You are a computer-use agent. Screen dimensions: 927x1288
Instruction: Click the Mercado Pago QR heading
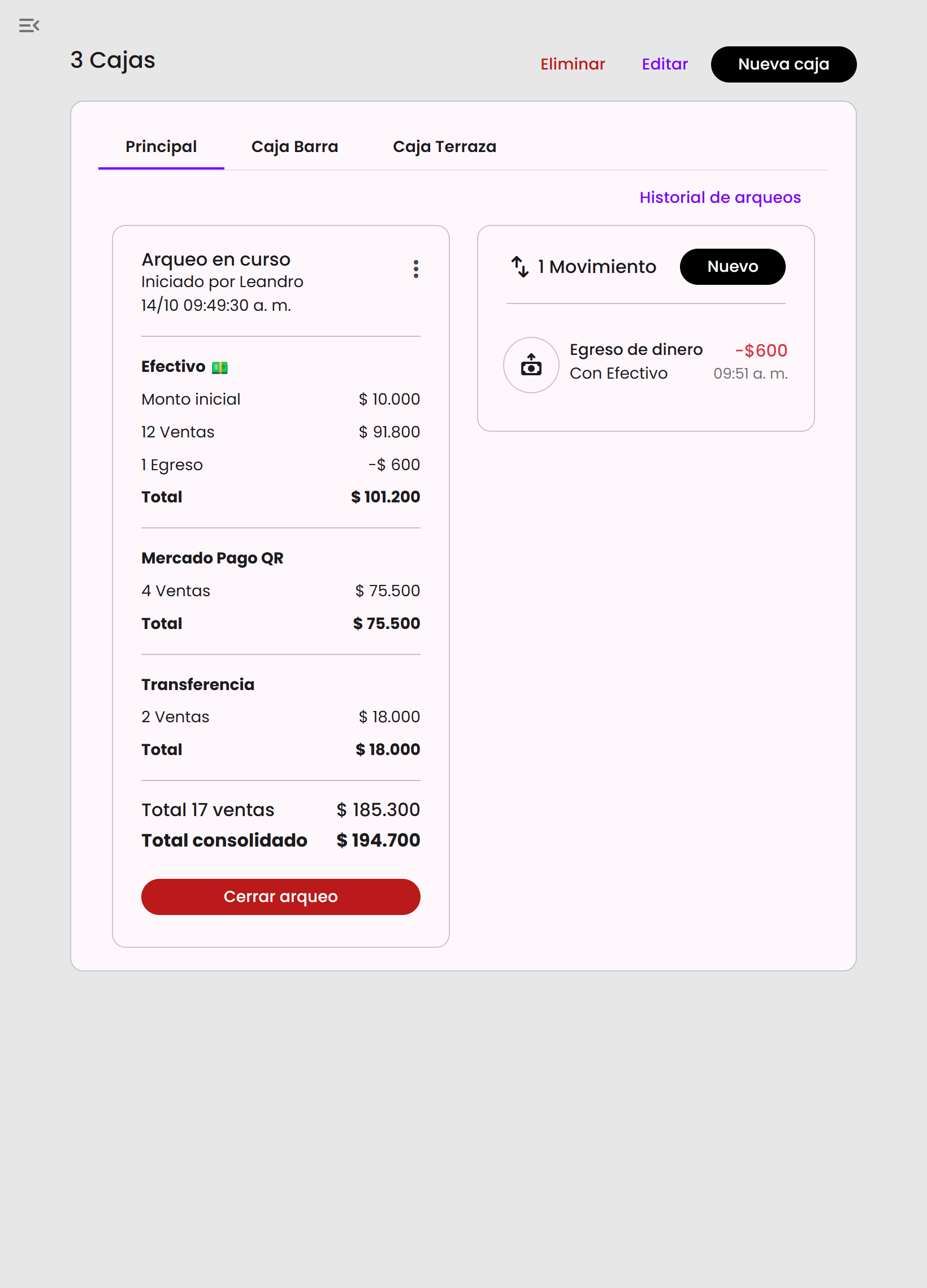point(213,558)
